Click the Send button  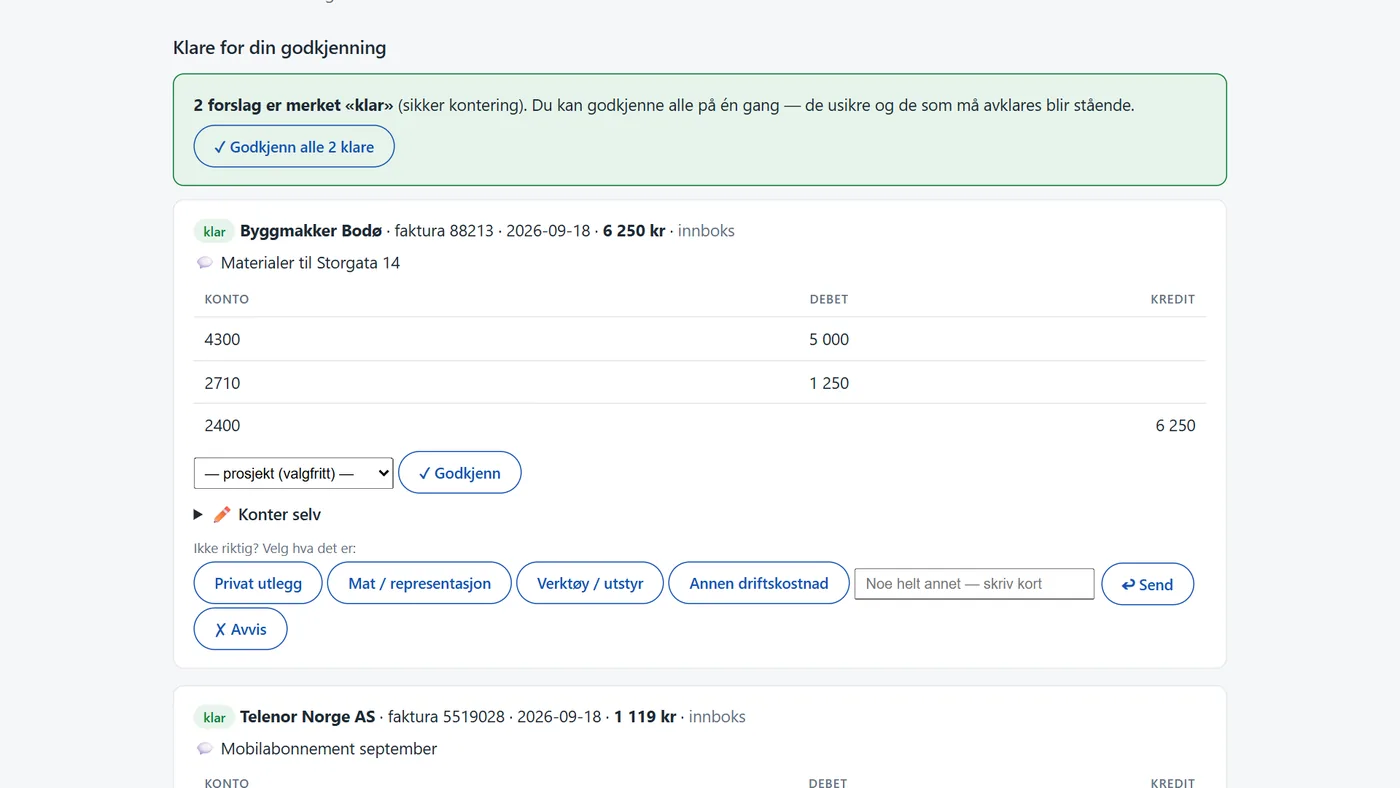1148,584
